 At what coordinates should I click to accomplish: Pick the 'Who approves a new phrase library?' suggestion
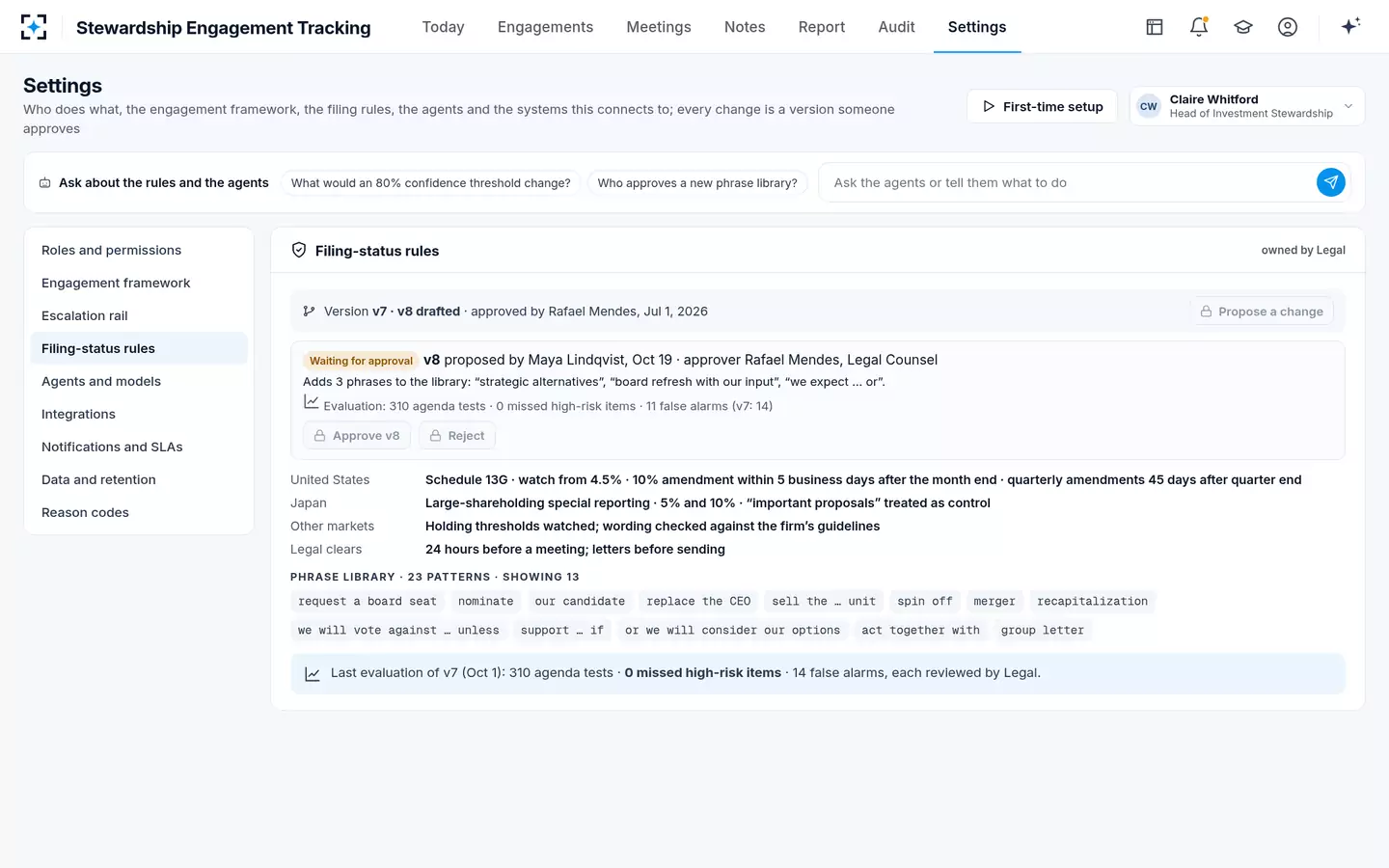click(697, 183)
